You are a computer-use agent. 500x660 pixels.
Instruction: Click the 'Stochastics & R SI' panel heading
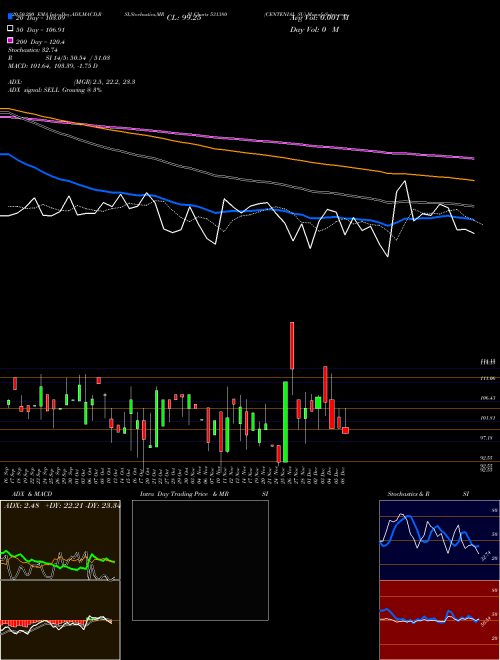point(428,494)
